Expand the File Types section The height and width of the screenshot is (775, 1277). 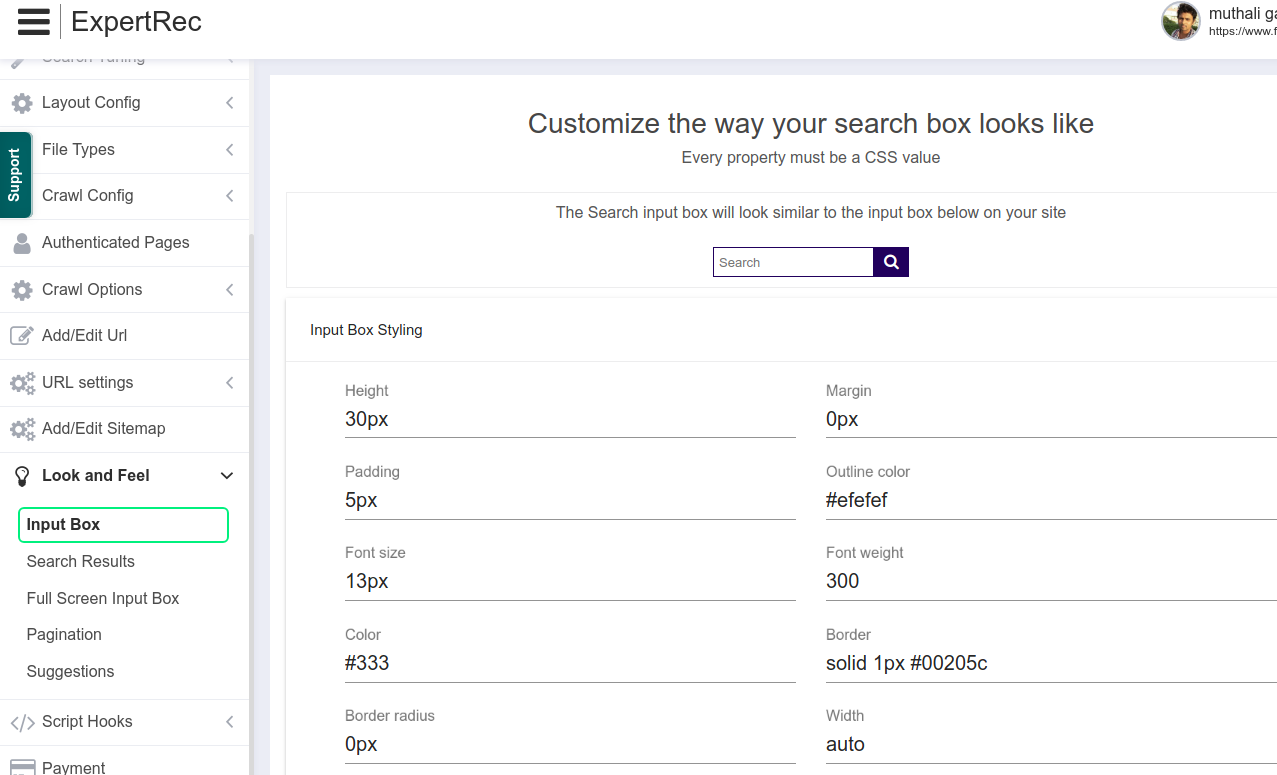80,149
